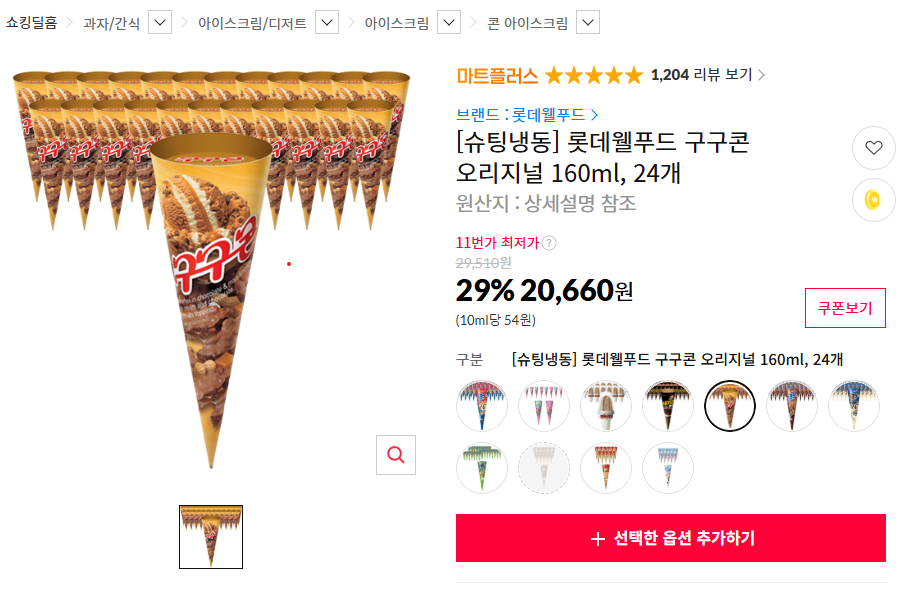Open the magnifier image zoom
This screenshot has width=905, height=592.
pos(396,455)
